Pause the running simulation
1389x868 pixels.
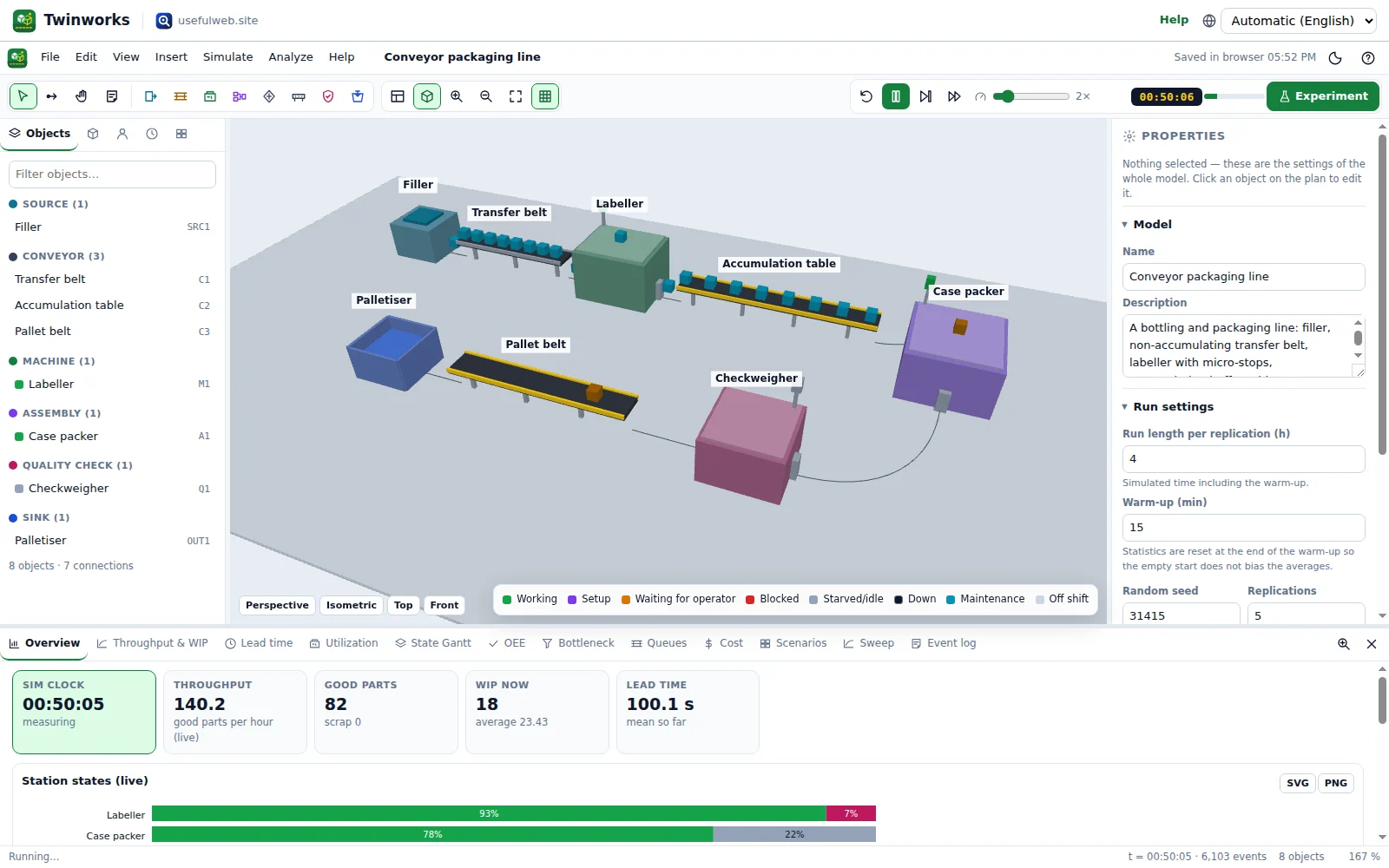coord(896,96)
